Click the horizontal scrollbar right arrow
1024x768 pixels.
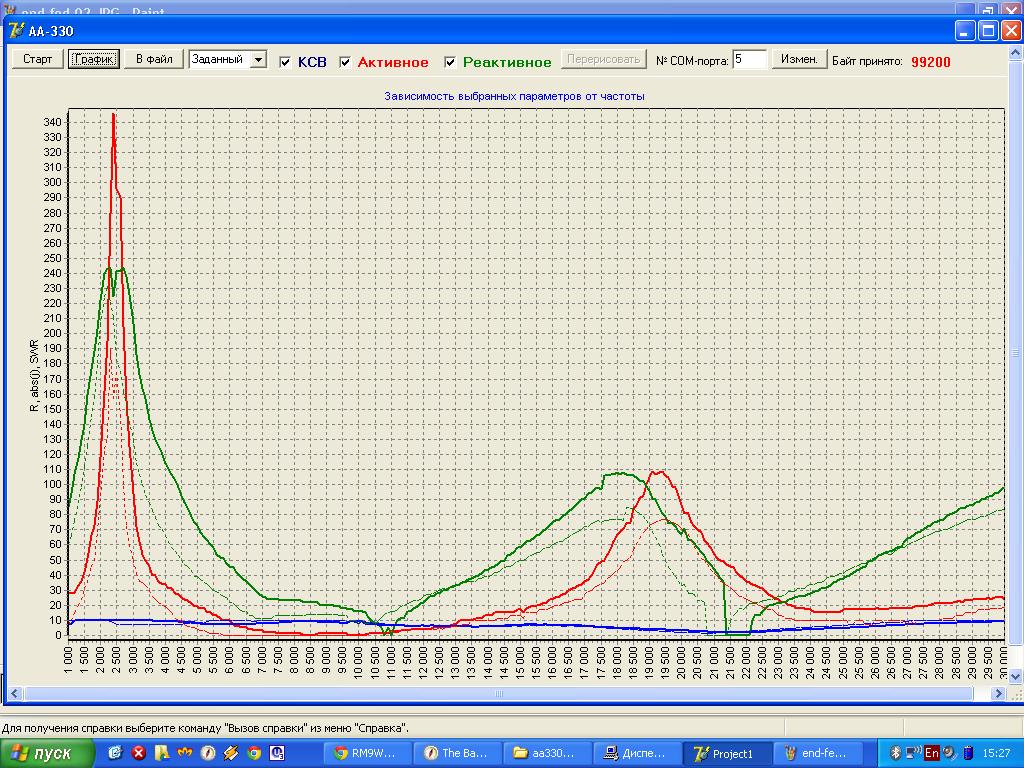pyautogui.click(x=998, y=694)
